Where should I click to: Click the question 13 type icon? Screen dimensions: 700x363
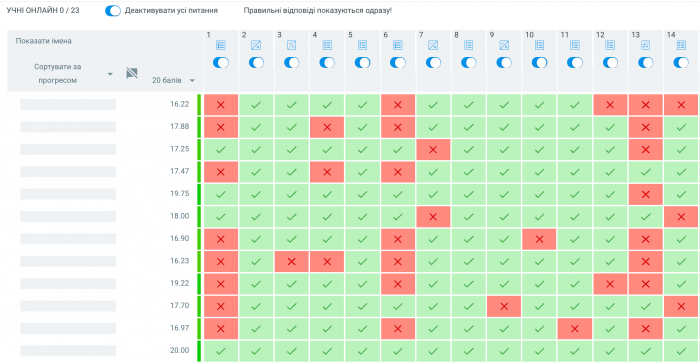point(646,45)
